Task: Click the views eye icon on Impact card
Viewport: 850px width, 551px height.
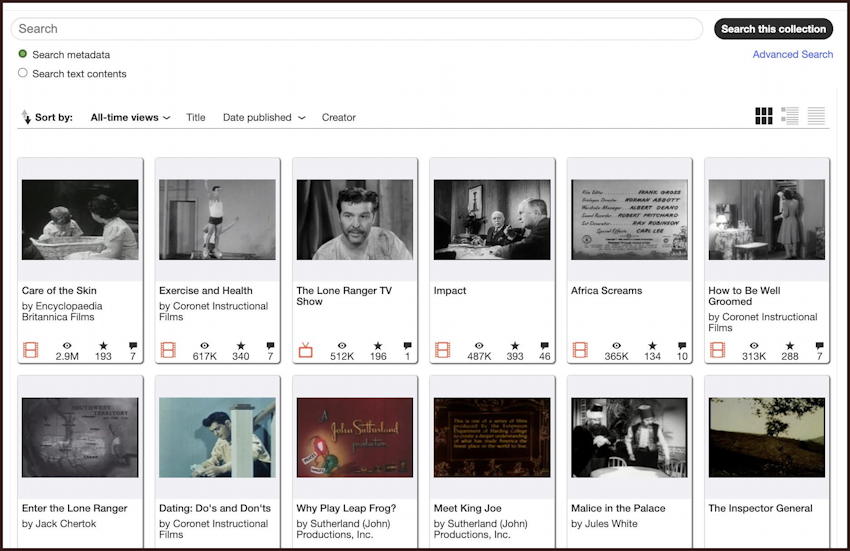Action: click(479, 345)
